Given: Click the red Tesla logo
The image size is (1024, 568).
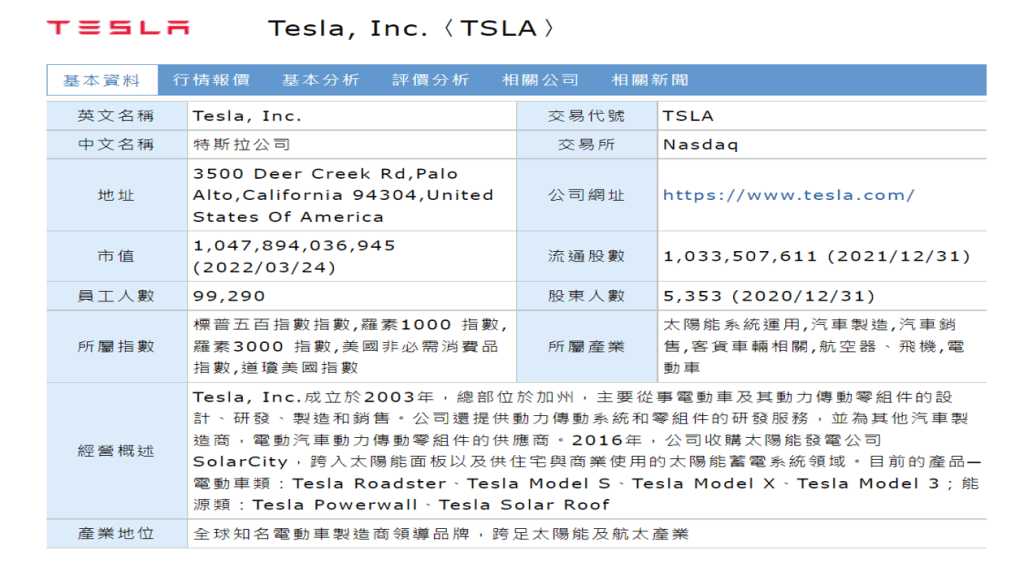Looking at the screenshot, I should pos(118,28).
